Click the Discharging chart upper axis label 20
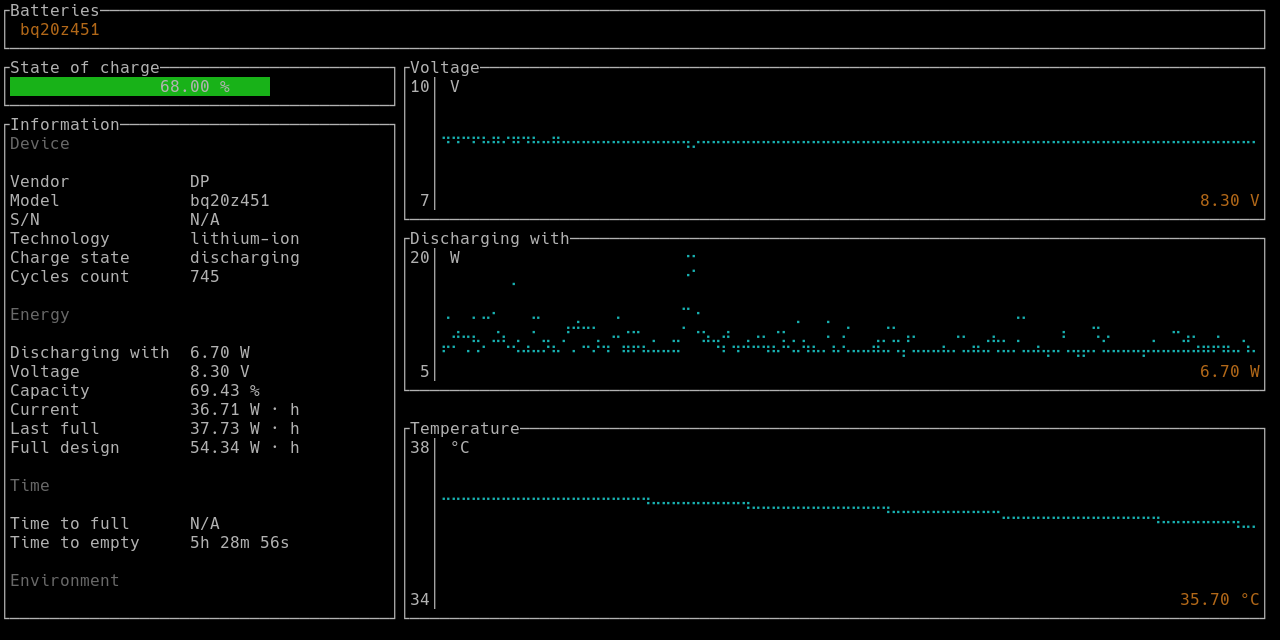This screenshot has height=640, width=1280. [x=420, y=258]
